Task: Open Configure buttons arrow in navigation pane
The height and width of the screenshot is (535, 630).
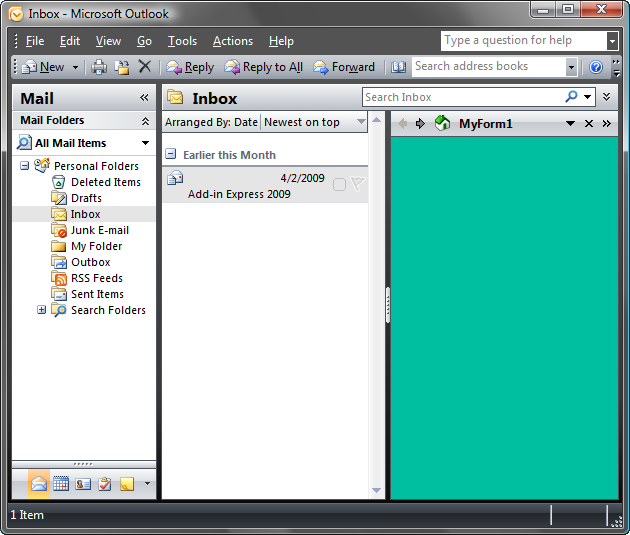Action: click(147, 484)
